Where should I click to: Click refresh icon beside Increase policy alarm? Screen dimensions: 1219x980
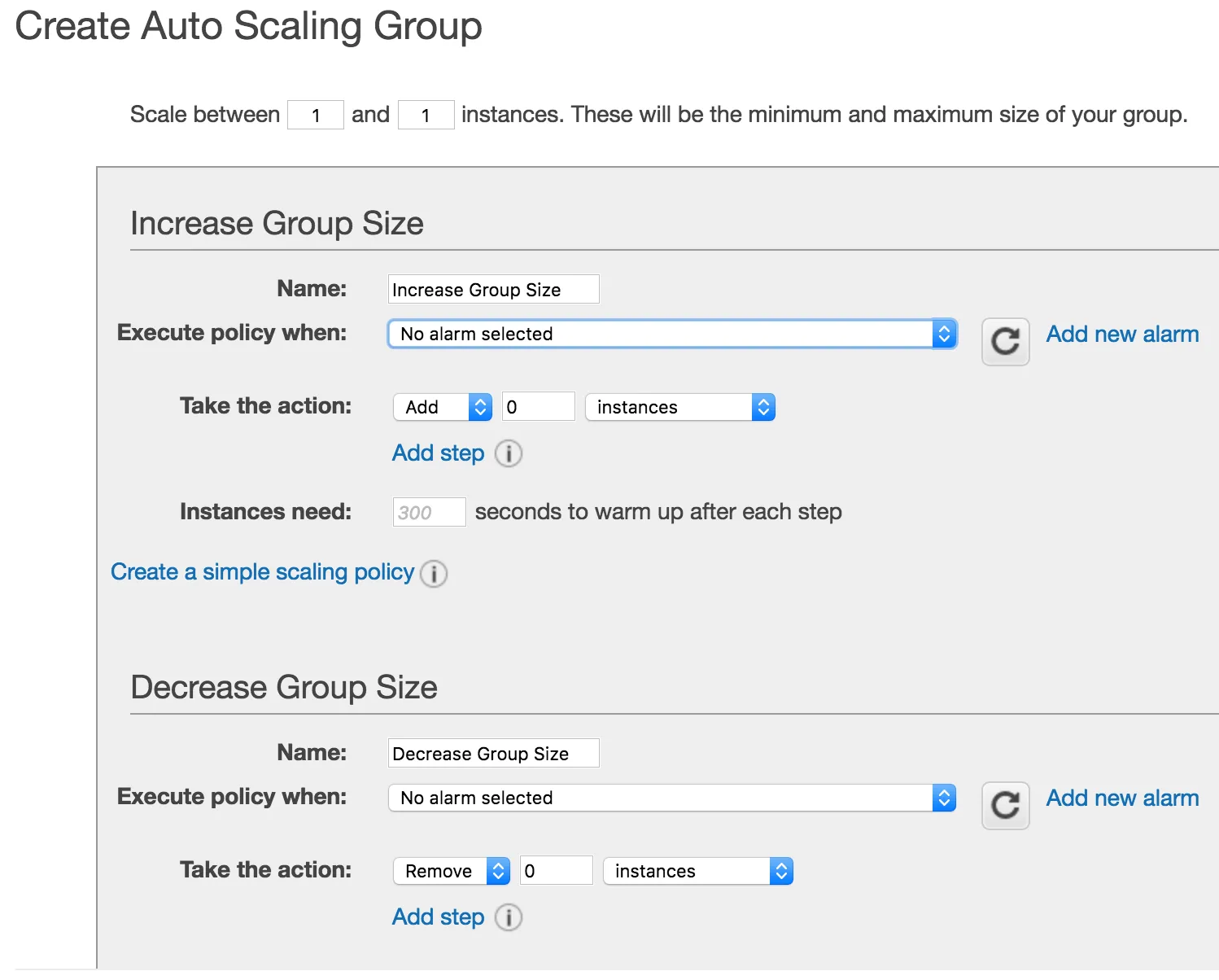(x=1005, y=341)
